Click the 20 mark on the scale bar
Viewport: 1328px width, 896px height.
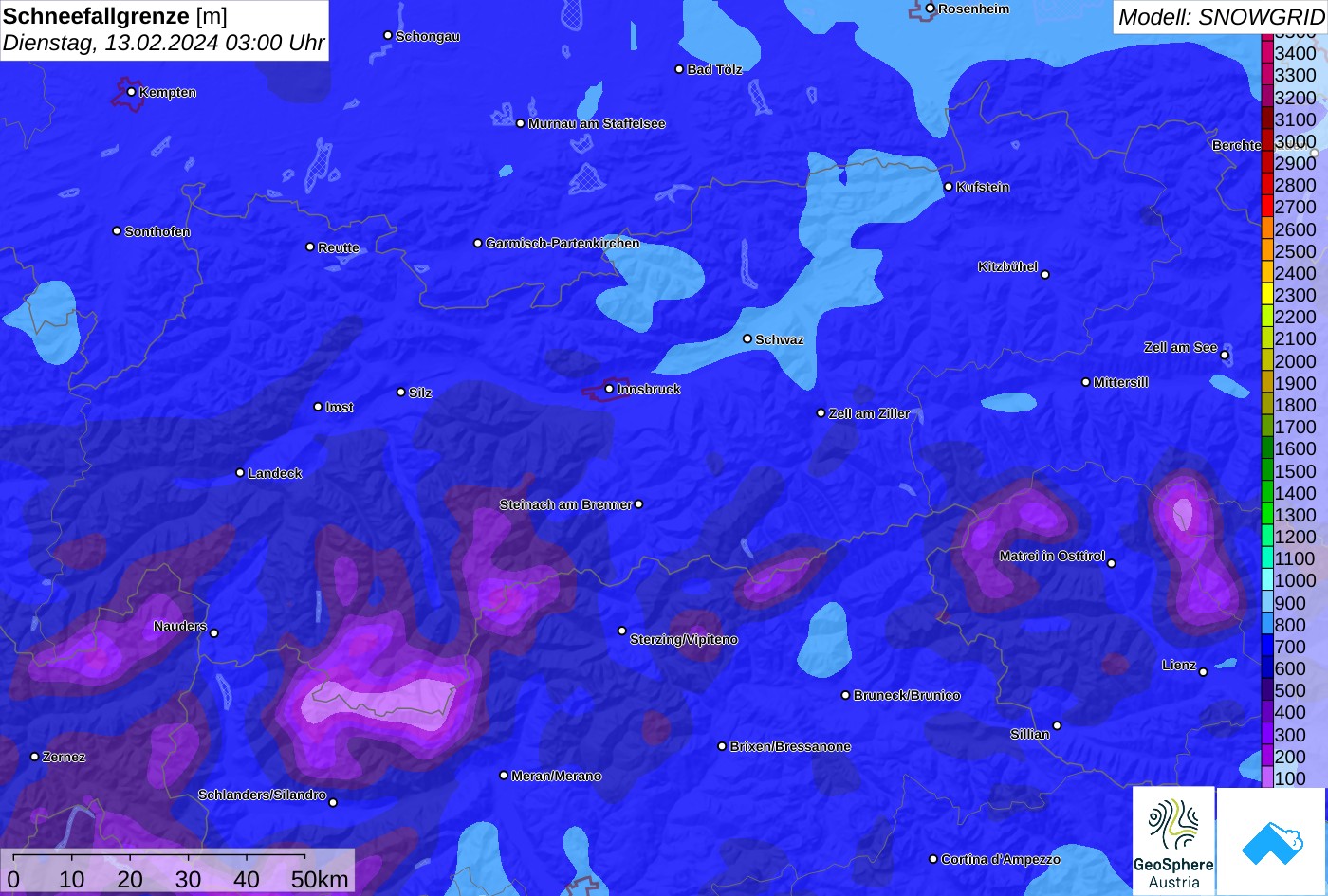(130, 880)
